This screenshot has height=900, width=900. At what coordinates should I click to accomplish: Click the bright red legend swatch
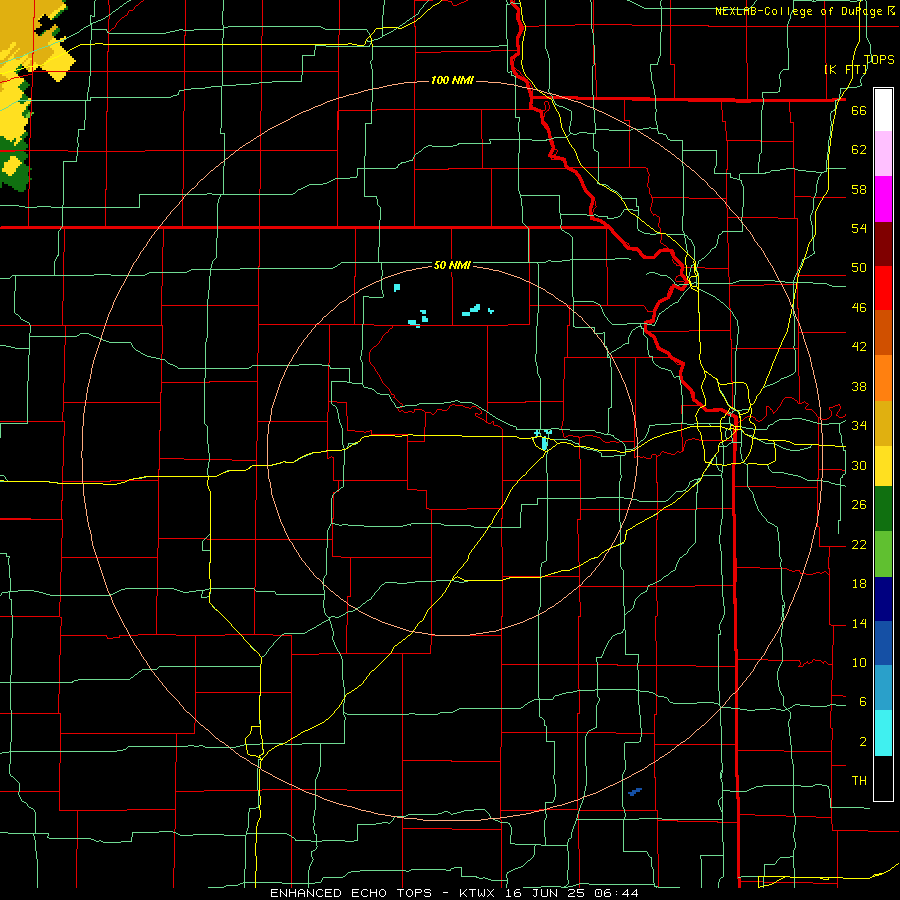coord(883,288)
